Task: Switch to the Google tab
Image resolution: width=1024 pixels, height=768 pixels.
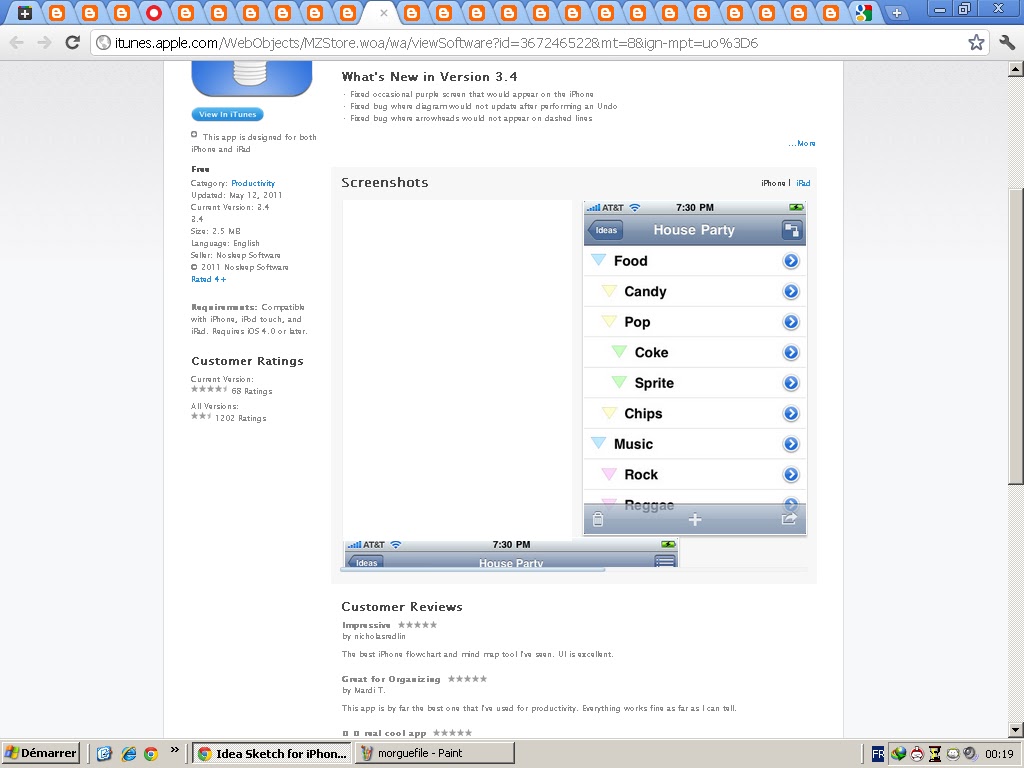Action: 863,13
